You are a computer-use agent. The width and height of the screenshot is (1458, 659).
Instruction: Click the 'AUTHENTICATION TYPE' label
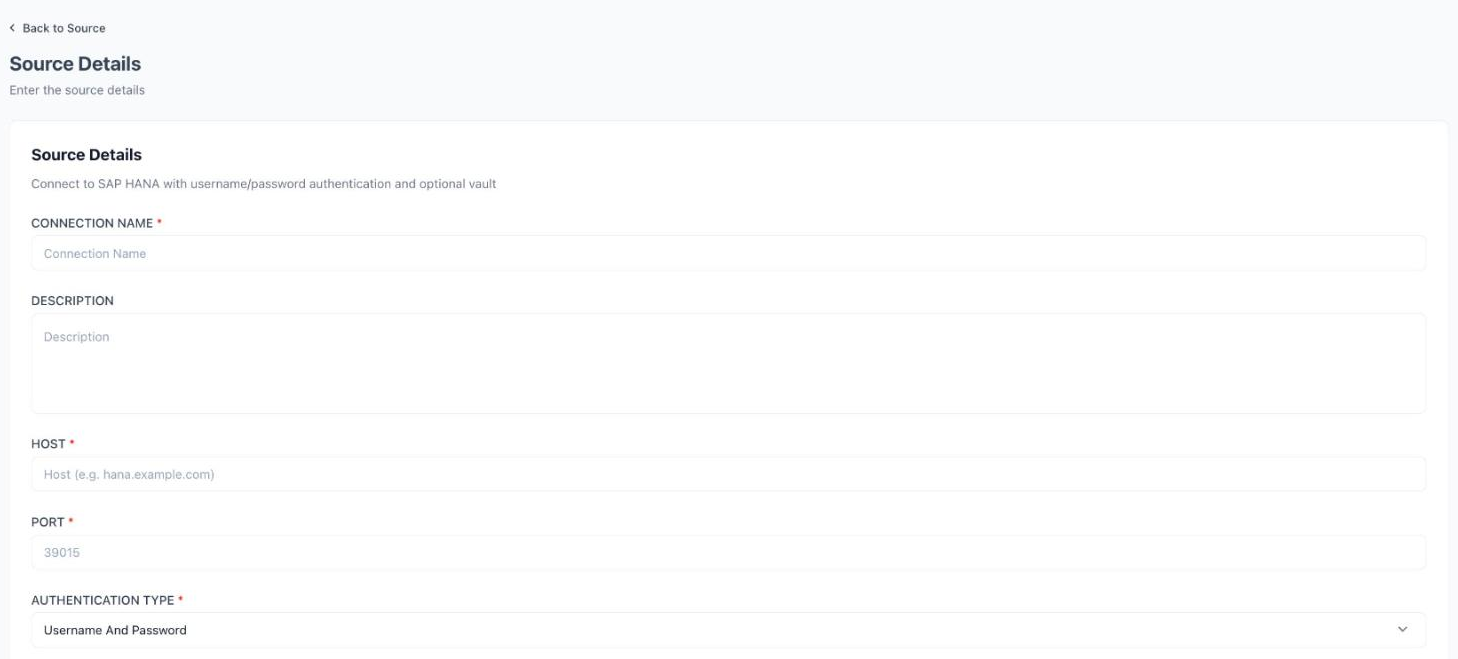pos(104,600)
